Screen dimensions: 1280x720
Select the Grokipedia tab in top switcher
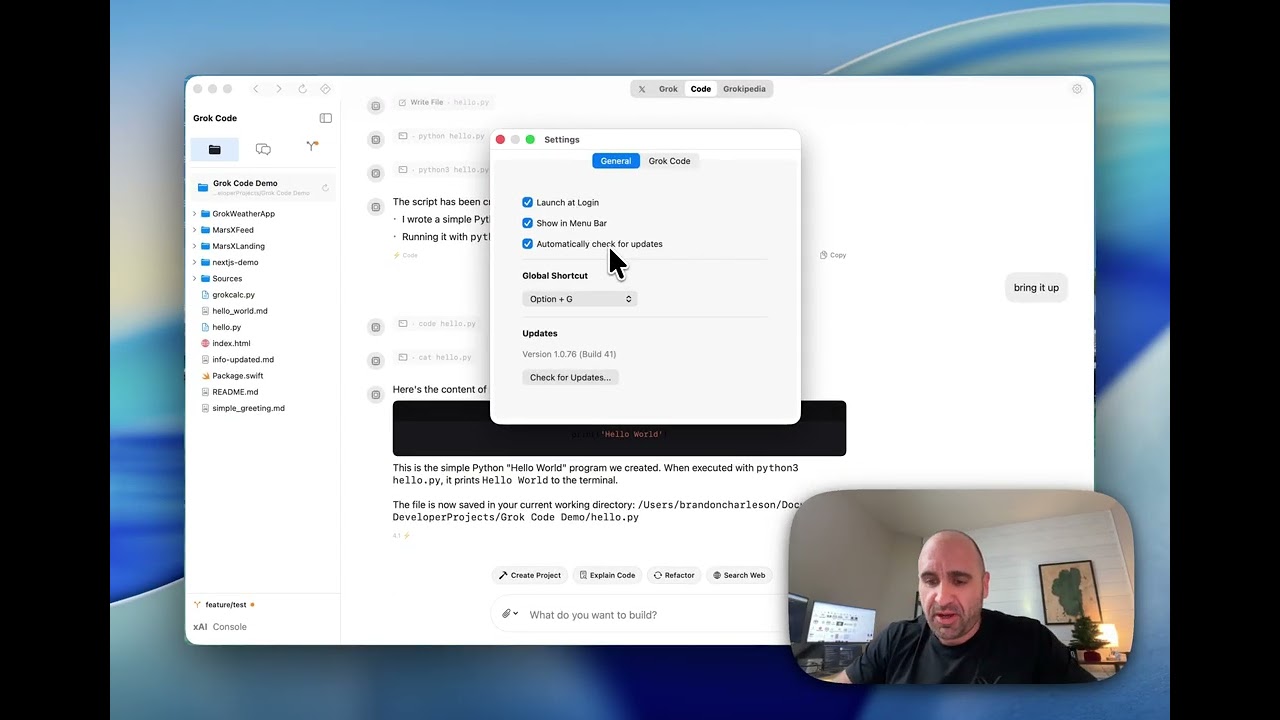[744, 89]
